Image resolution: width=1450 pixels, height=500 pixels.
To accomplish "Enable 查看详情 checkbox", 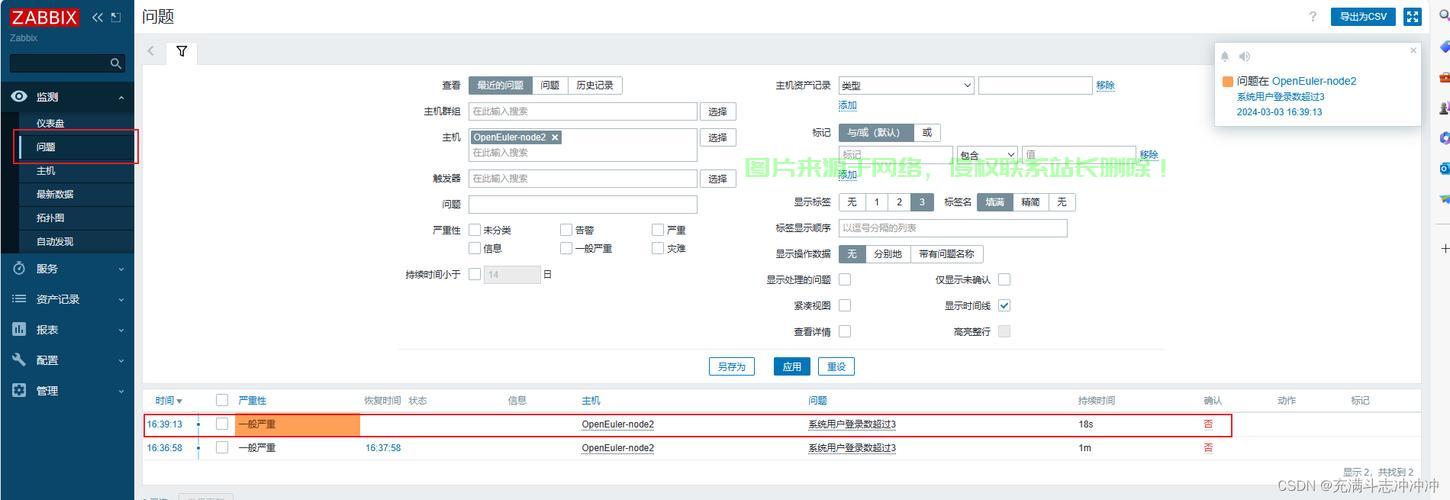I will tap(845, 331).
